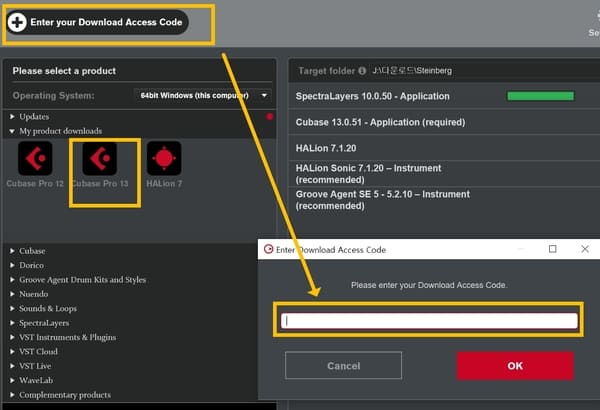Viewport: 600px width, 410px height.
Task: Expand VST Instruments & Plugins category
Action: pos(12,337)
